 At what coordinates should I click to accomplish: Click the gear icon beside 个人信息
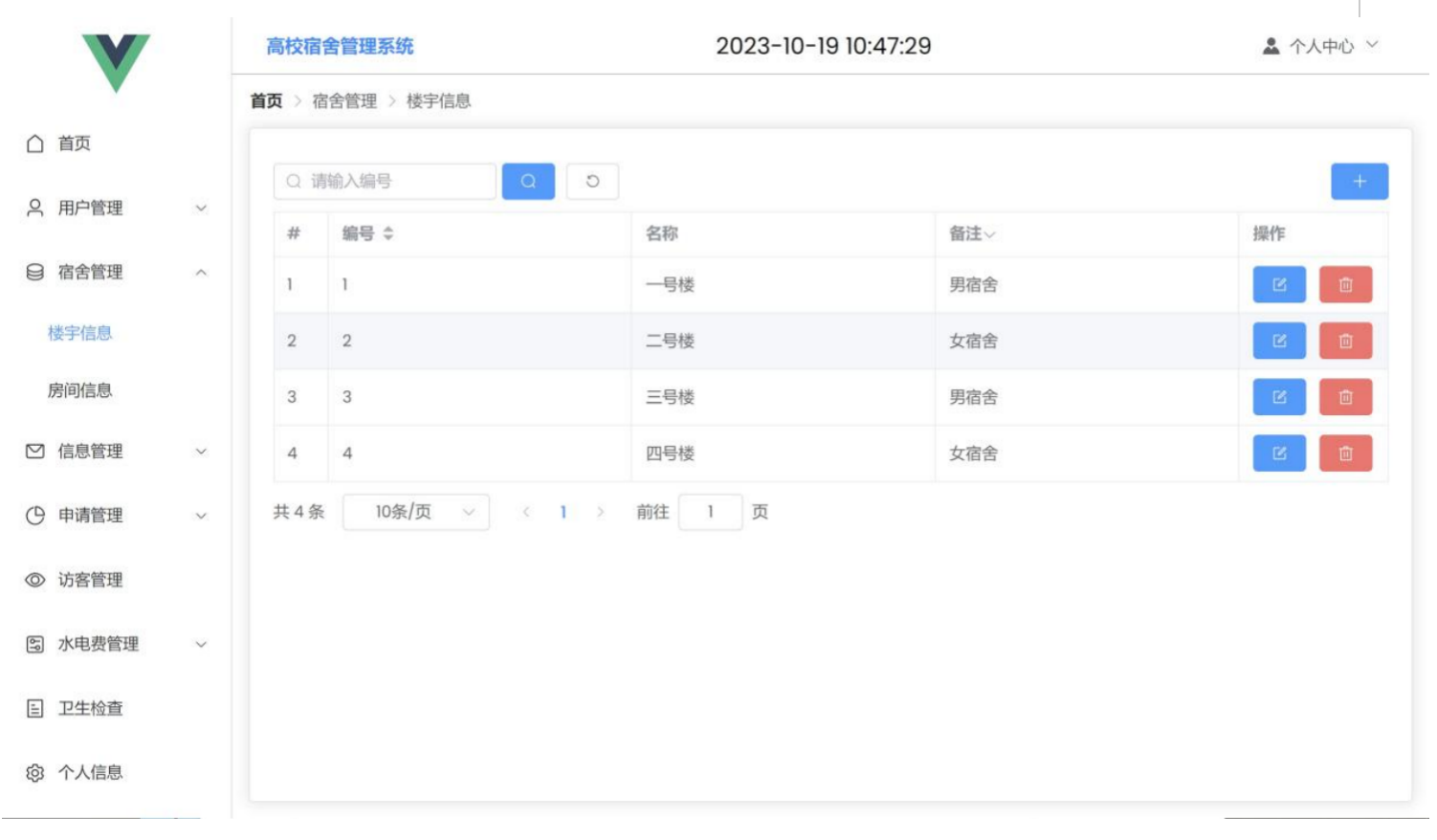click(35, 772)
